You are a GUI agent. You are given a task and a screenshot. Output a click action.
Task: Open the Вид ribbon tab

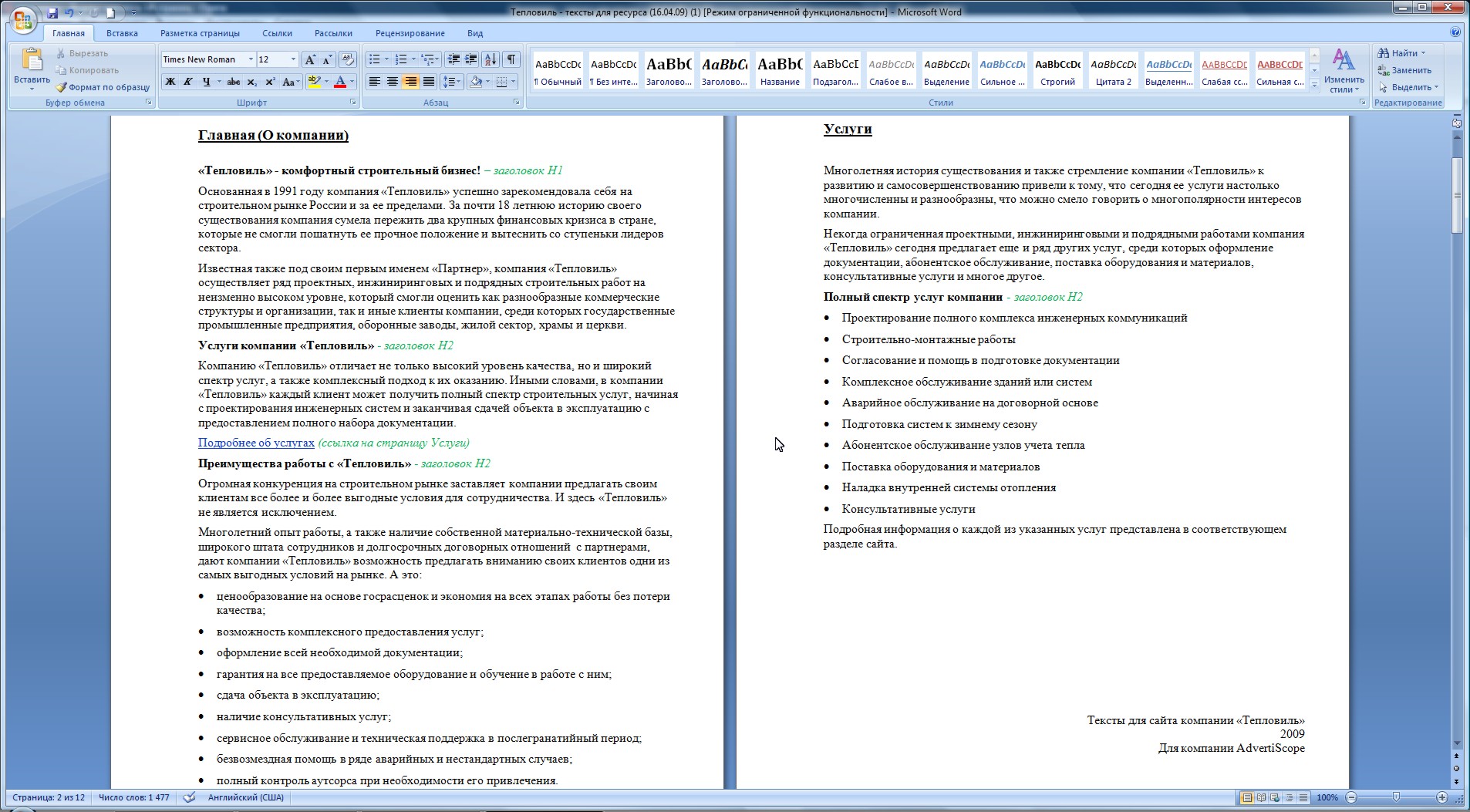coord(475,33)
